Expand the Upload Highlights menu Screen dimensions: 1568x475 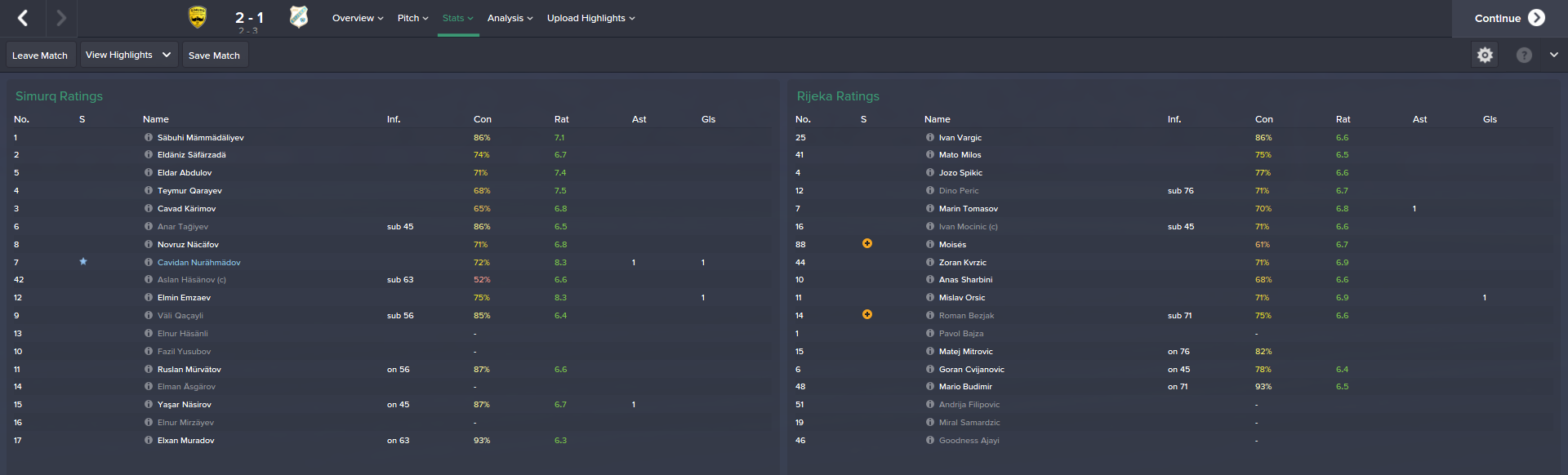[590, 18]
